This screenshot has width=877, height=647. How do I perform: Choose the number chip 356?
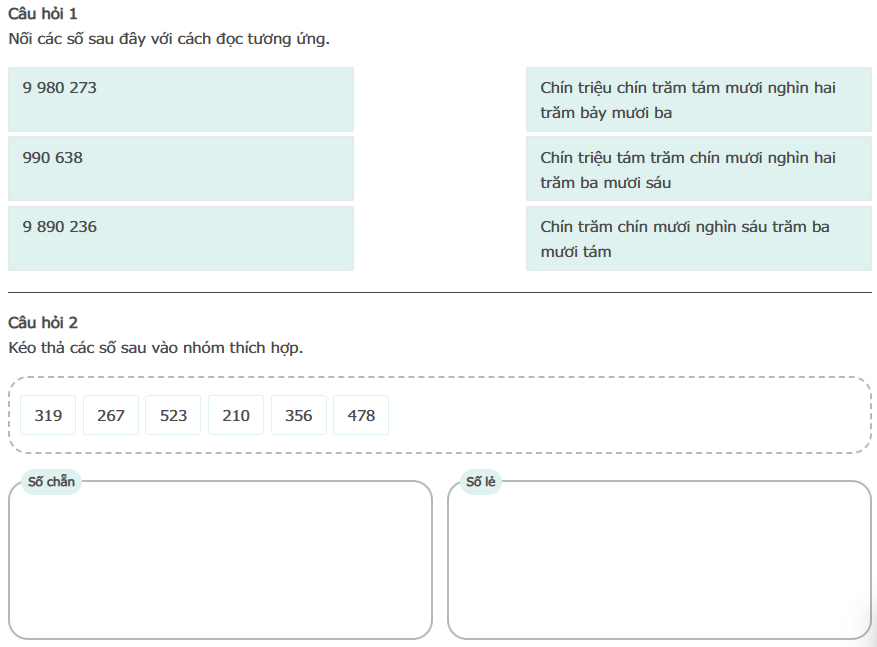(299, 415)
